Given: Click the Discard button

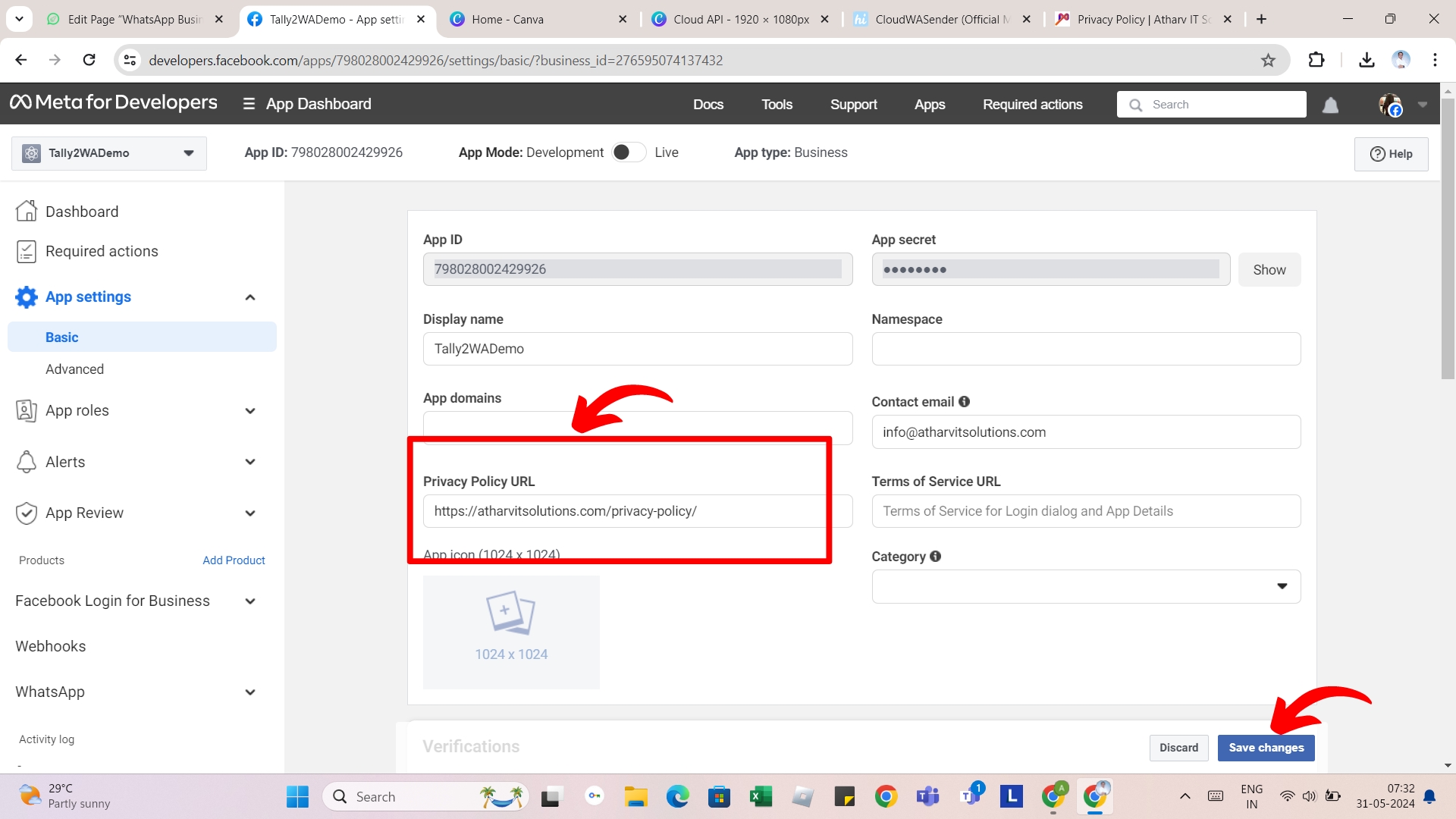Looking at the screenshot, I should click(1178, 748).
